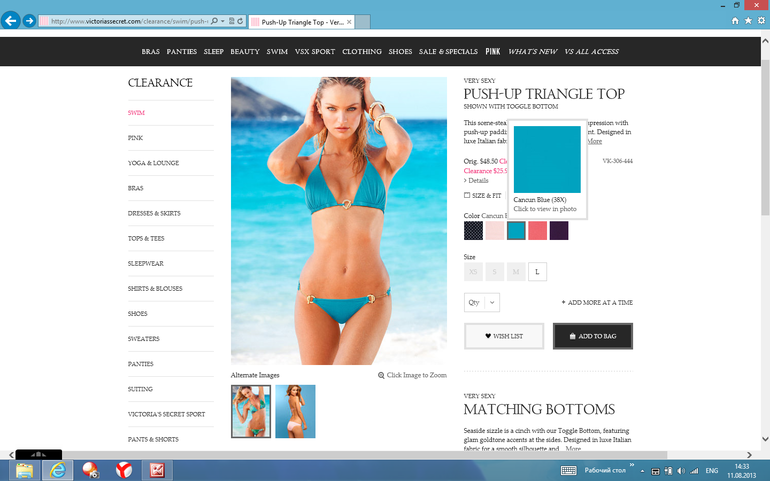770x481 pixels.
Task: Open the SLEEP navigation menu
Action: (214, 52)
